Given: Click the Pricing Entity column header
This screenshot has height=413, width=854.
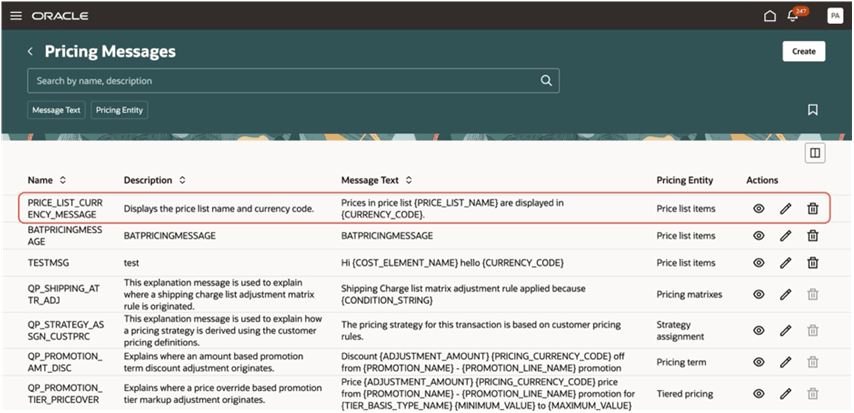Looking at the screenshot, I should (x=685, y=180).
